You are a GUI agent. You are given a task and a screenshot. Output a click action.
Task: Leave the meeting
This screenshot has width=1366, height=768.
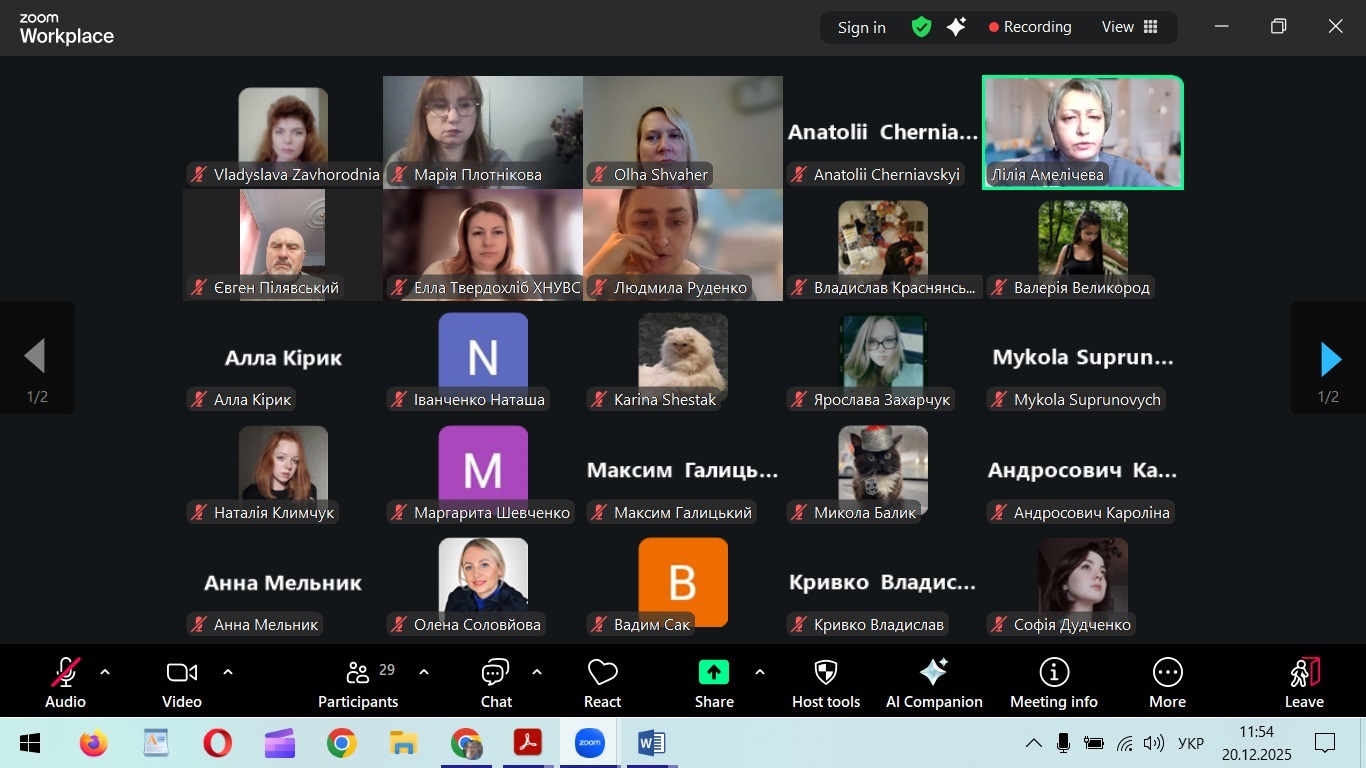point(1304,683)
